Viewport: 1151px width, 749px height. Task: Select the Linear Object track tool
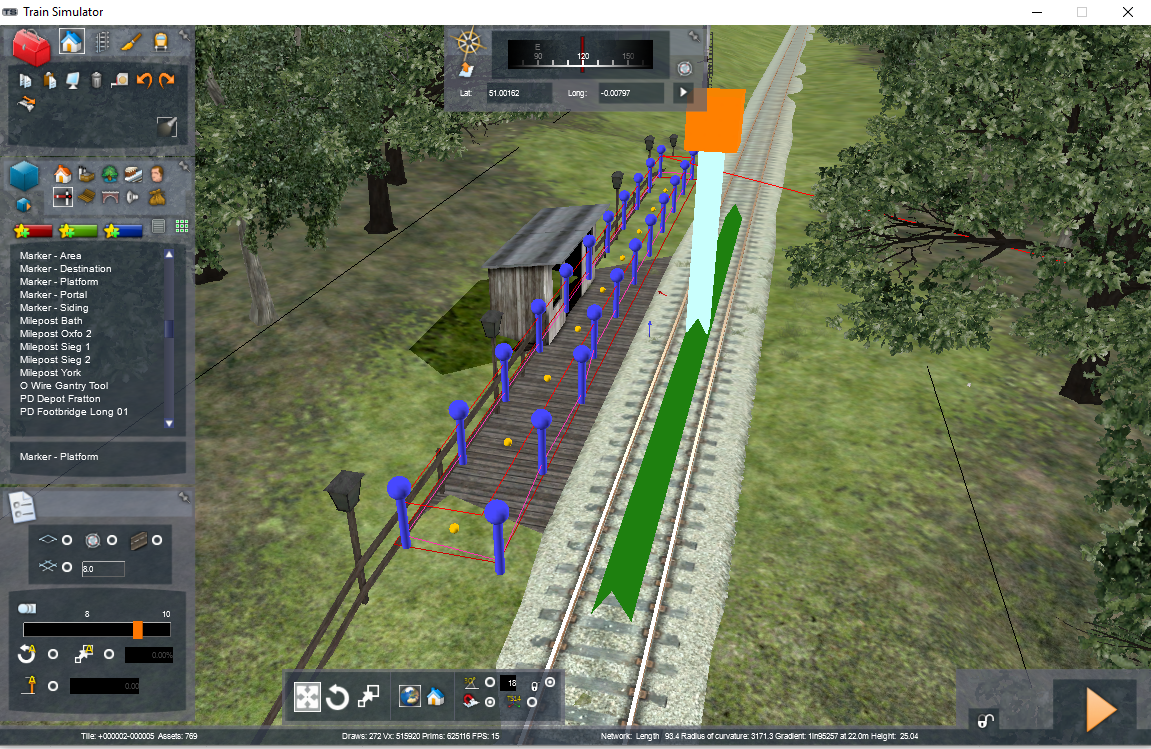101,42
